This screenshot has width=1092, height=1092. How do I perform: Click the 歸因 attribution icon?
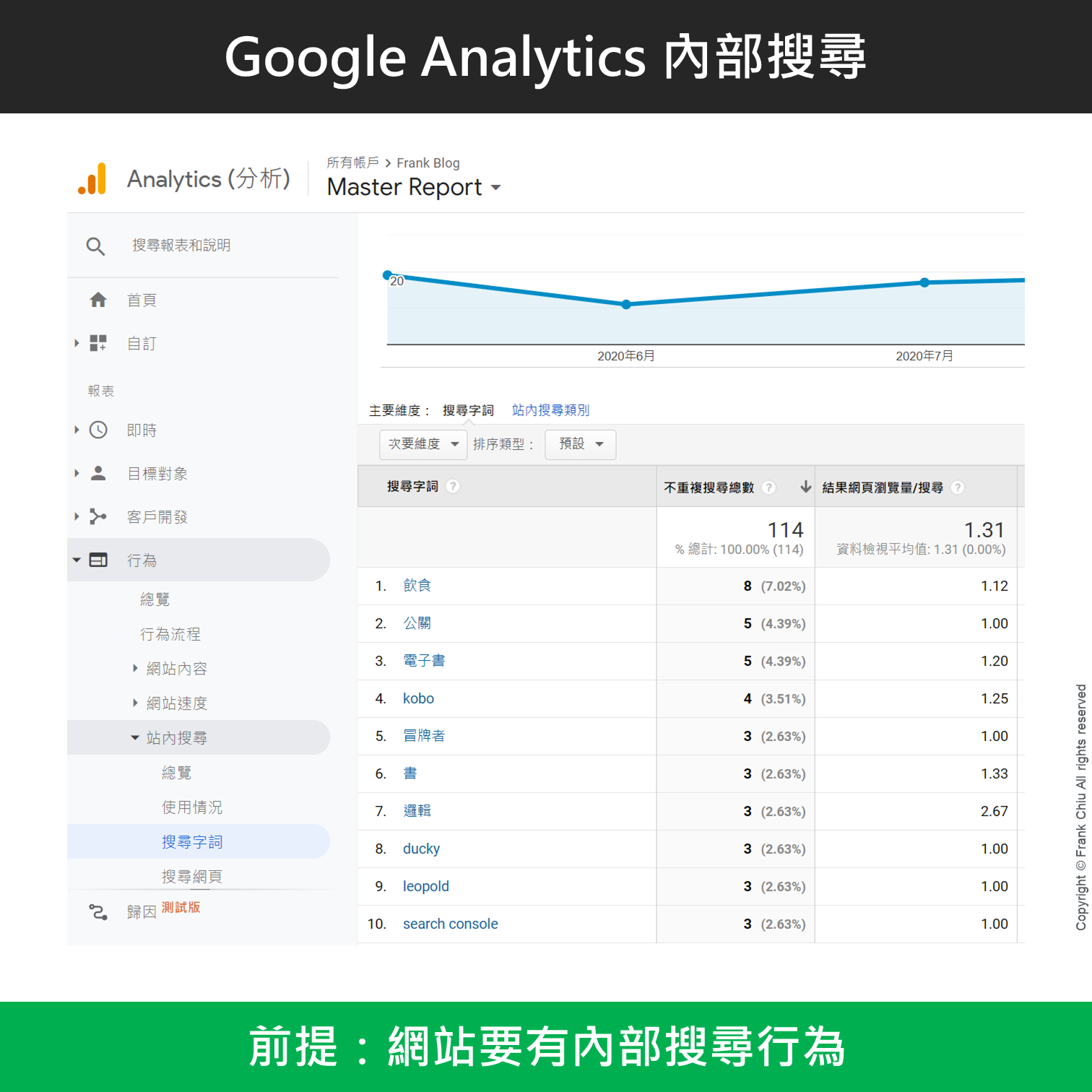tap(98, 912)
